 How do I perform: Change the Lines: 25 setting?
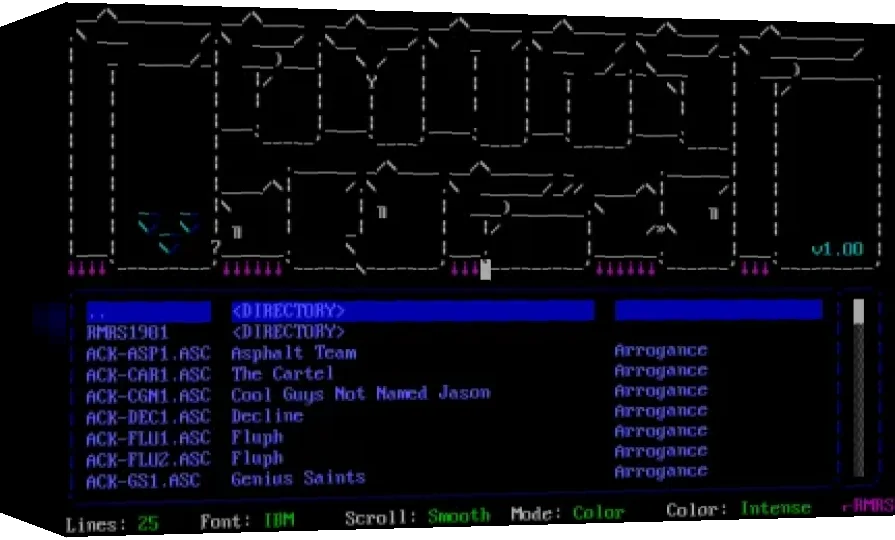pyautogui.click(x=112, y=523)
